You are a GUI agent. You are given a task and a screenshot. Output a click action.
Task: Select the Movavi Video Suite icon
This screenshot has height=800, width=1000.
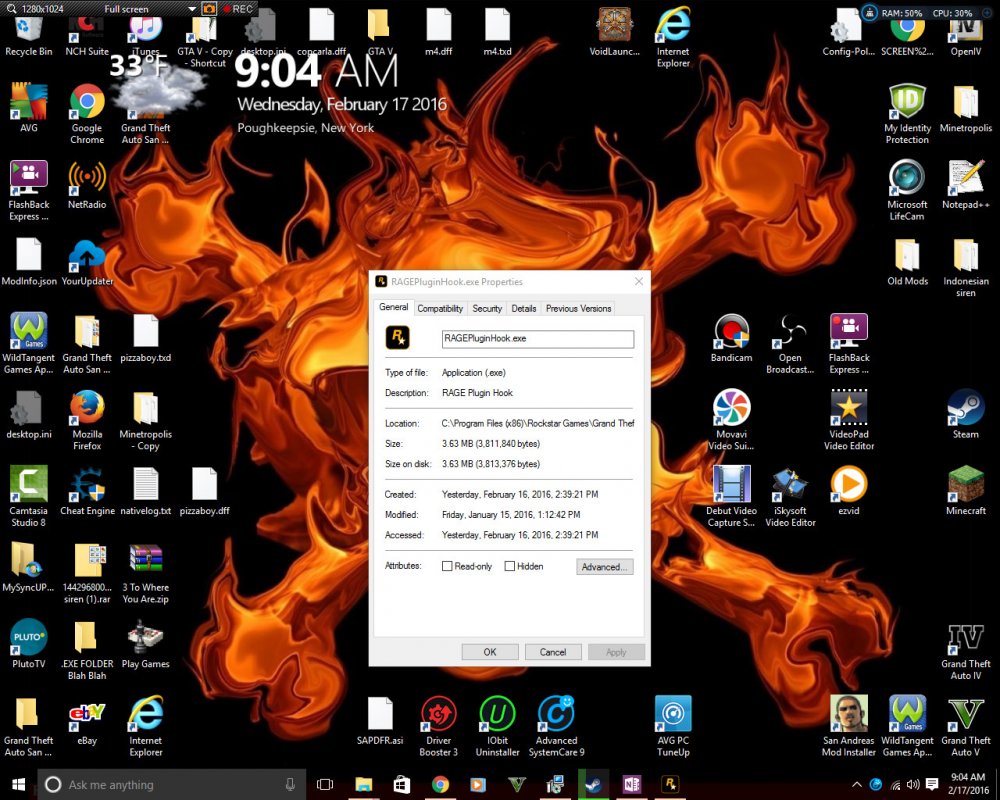click(732, 420)
